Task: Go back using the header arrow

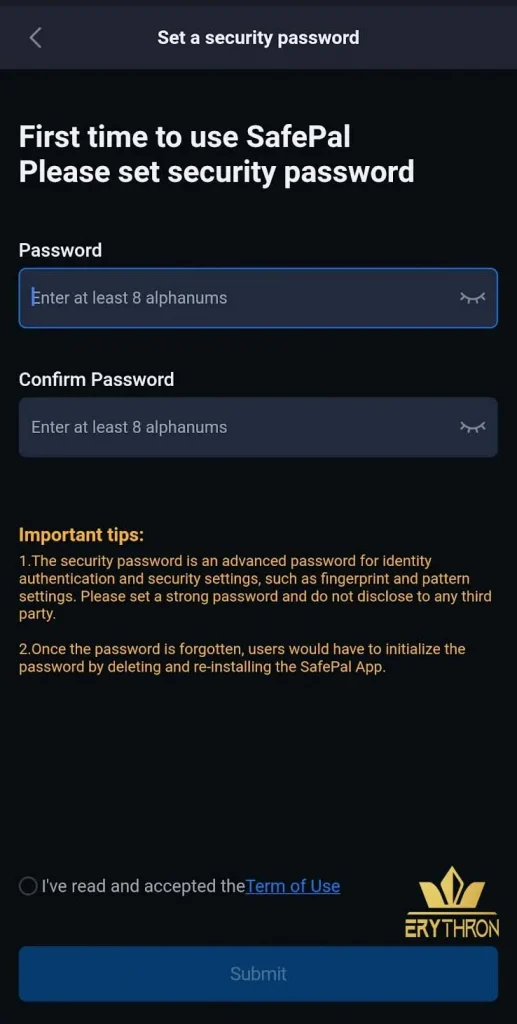Action: [35, 38]
